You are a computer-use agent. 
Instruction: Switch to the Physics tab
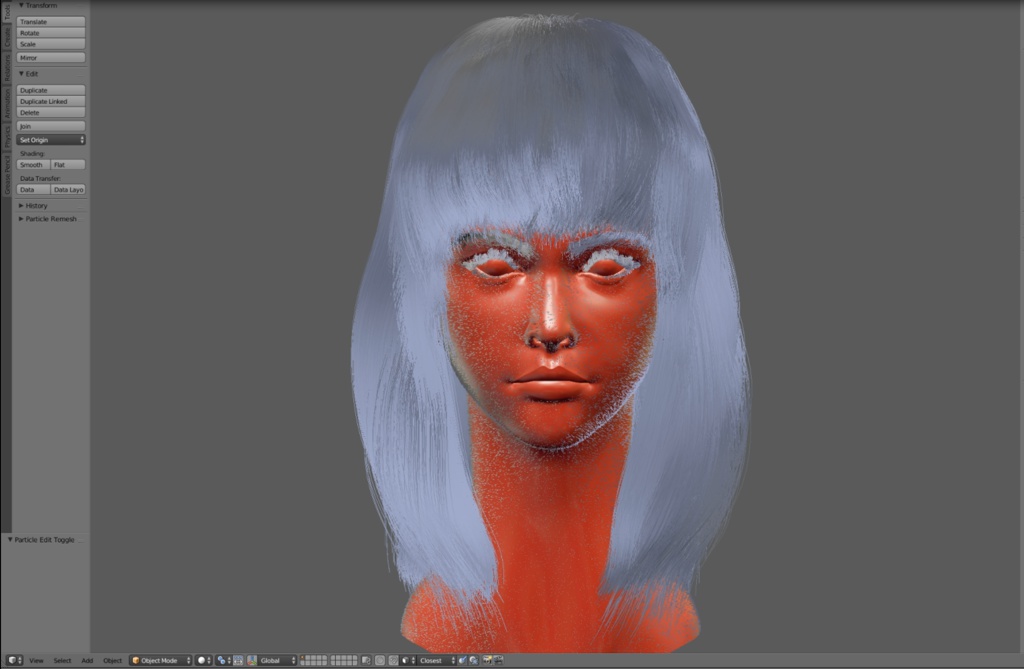point(7,137)
